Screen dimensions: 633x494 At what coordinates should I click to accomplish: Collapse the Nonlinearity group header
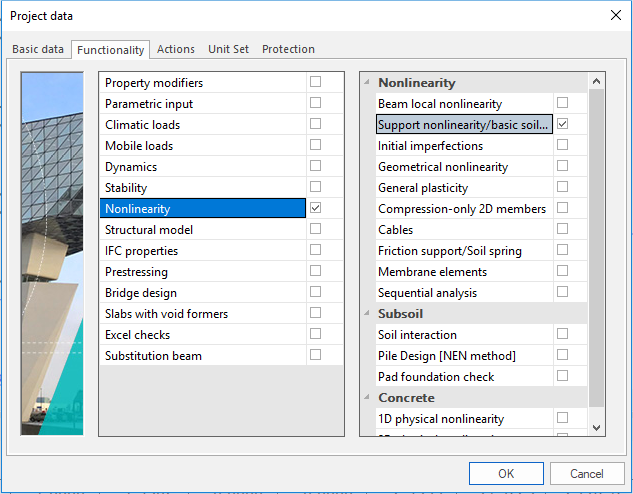coord(368,83)
